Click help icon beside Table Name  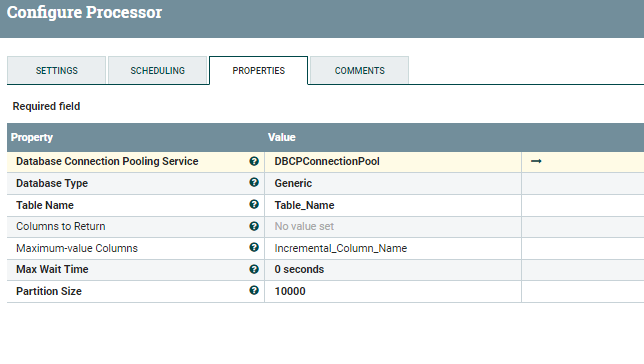[254, 204]
